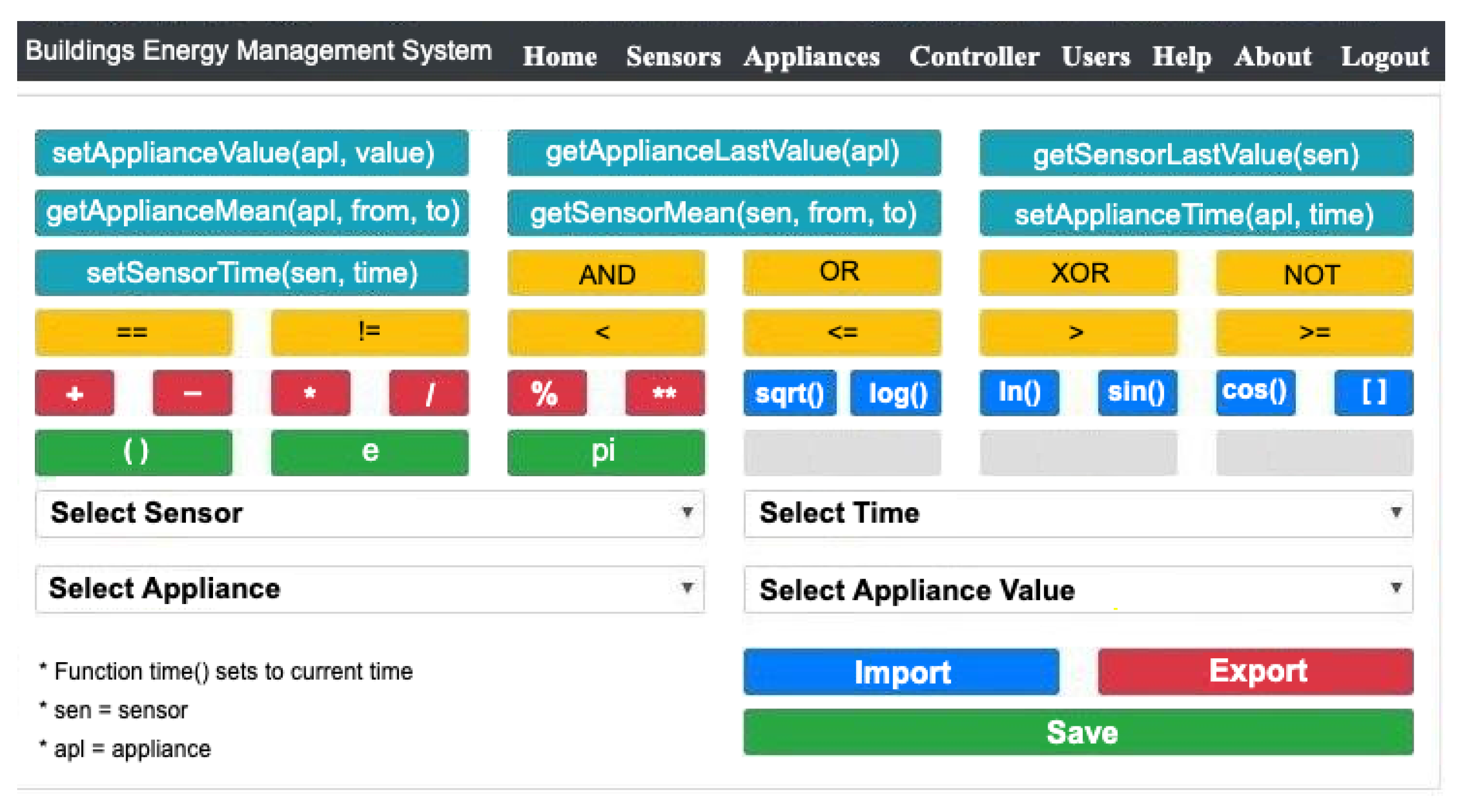1464x812 pixels.
Task: Open the Select Sensor dropdown
Action: coord(370,514)
